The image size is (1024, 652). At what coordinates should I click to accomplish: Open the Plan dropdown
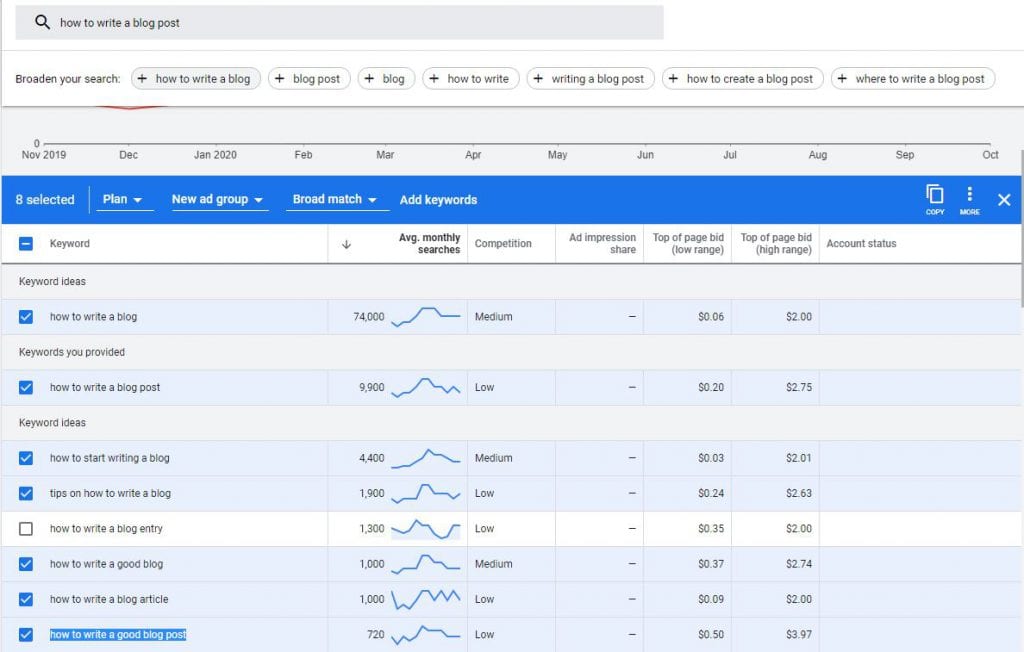coord(122,200)
